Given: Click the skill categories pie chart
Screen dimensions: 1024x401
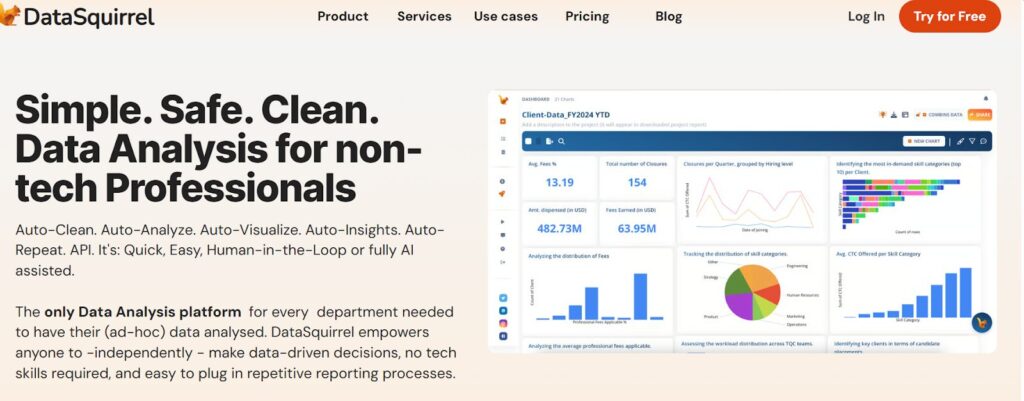Looking at the screenshot, I should click(x=751, y=292).
